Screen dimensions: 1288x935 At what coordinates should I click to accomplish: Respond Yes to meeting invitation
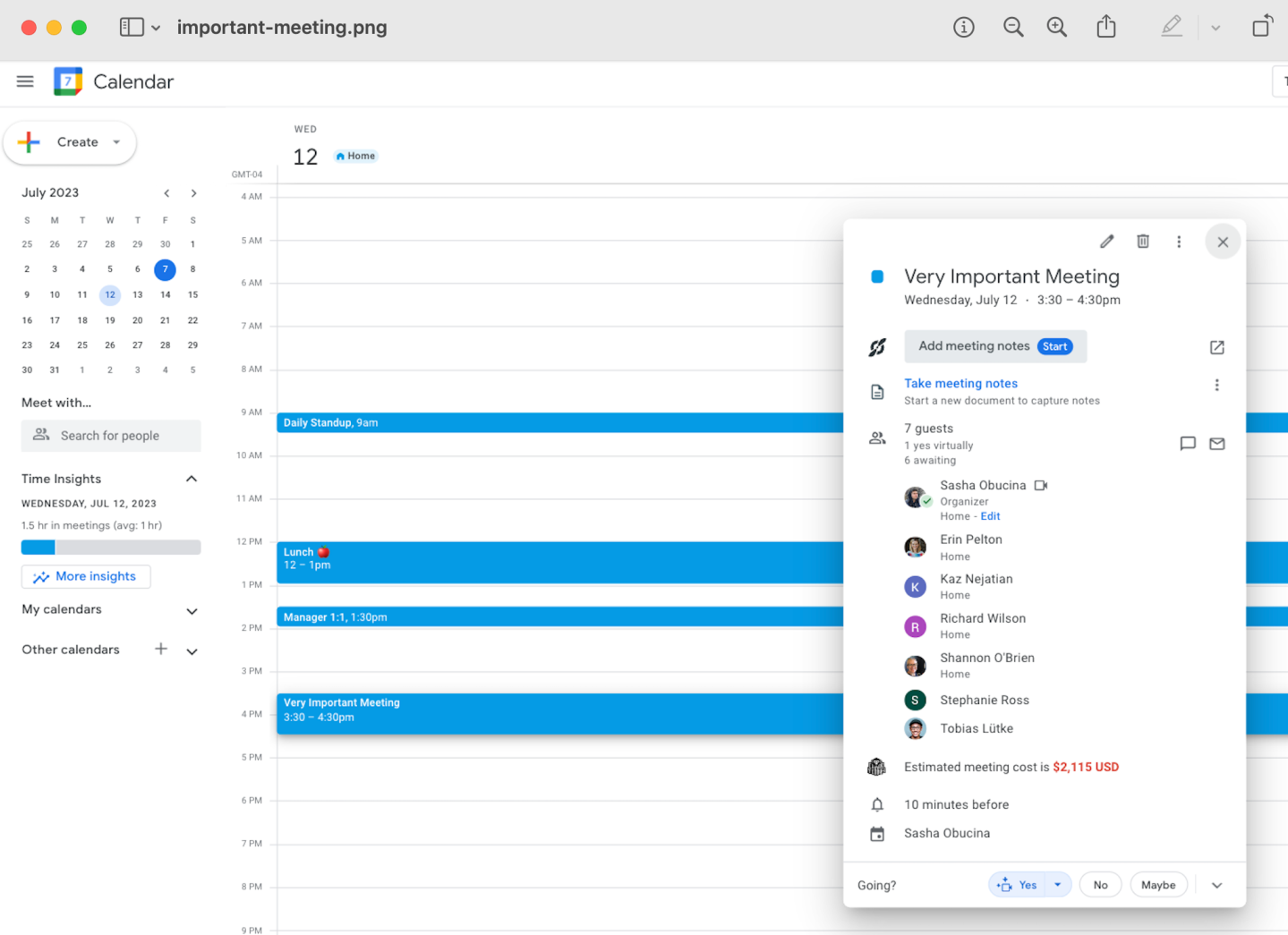[1018, 885]
